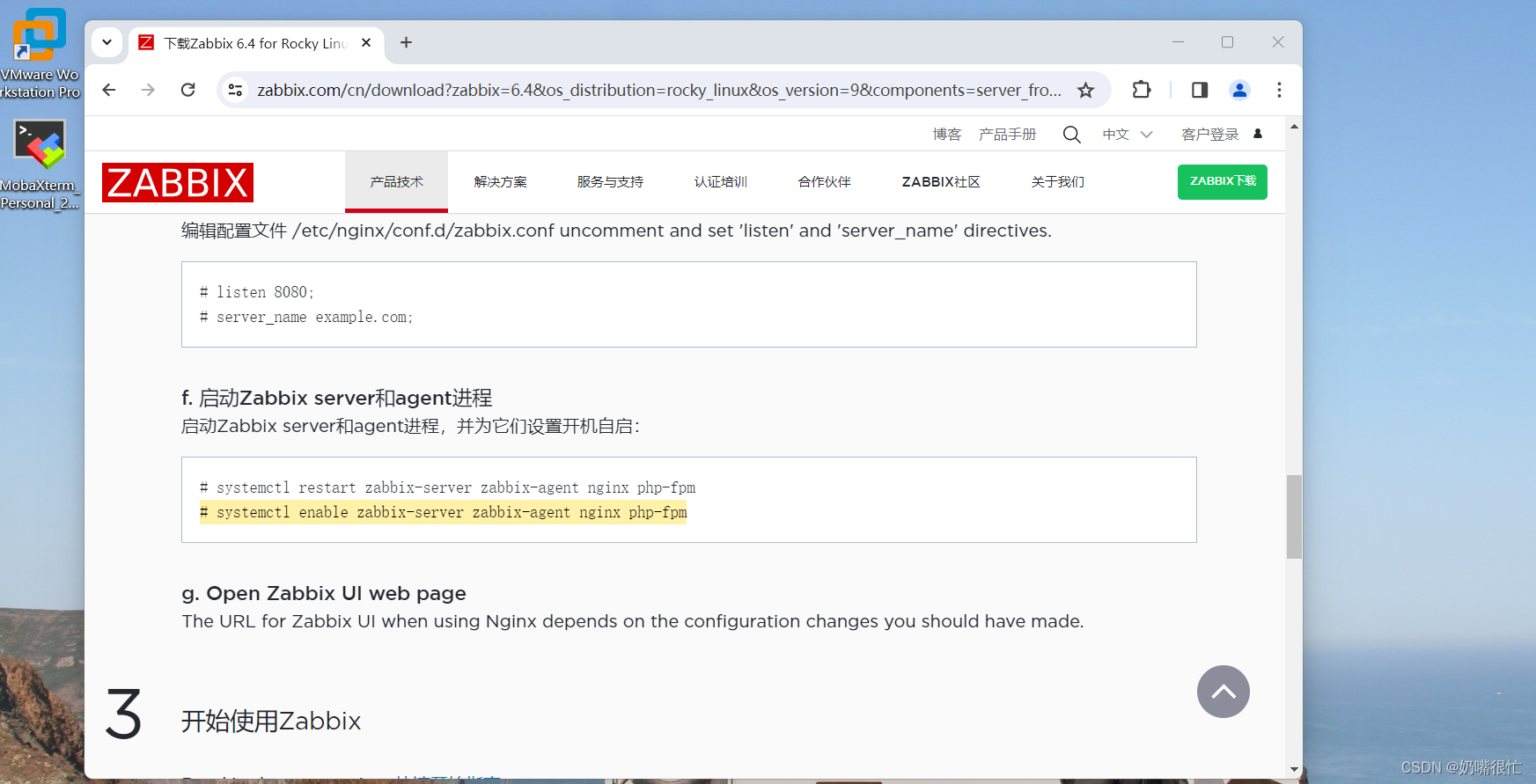Click the 编辑配置文件 /etc/nginx/conf.d/zabbix.conf instruction text
This screenshot has width=1536, height=784.
click(616, 231)
